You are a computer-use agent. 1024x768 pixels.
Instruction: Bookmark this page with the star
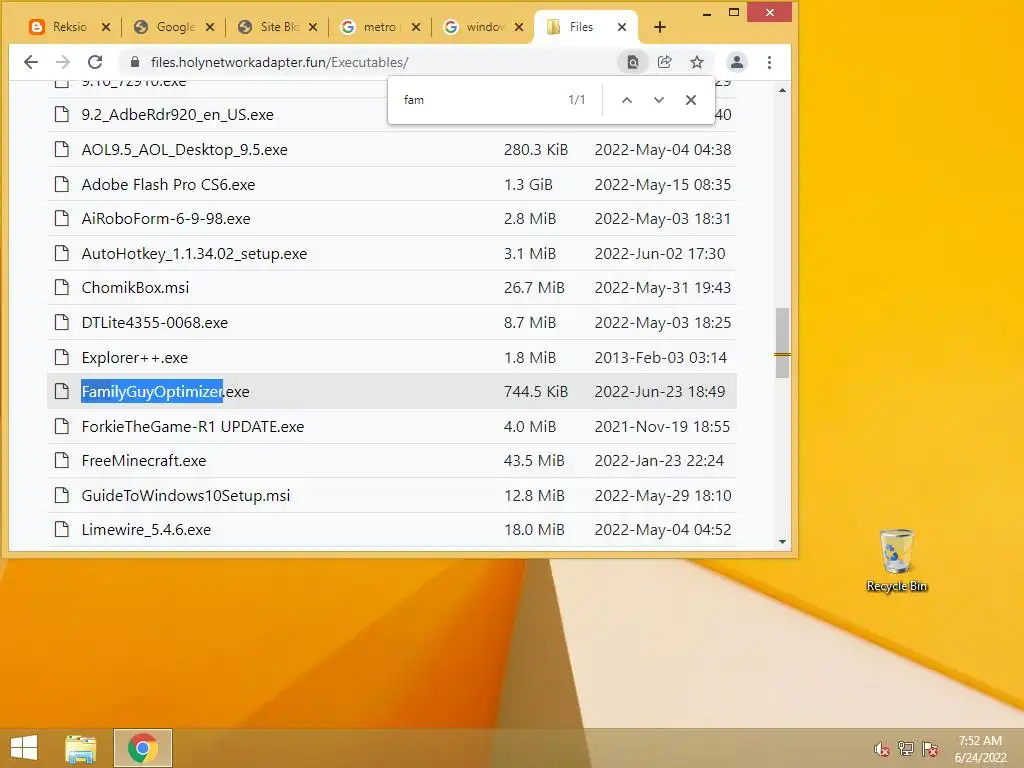[697, 62]
